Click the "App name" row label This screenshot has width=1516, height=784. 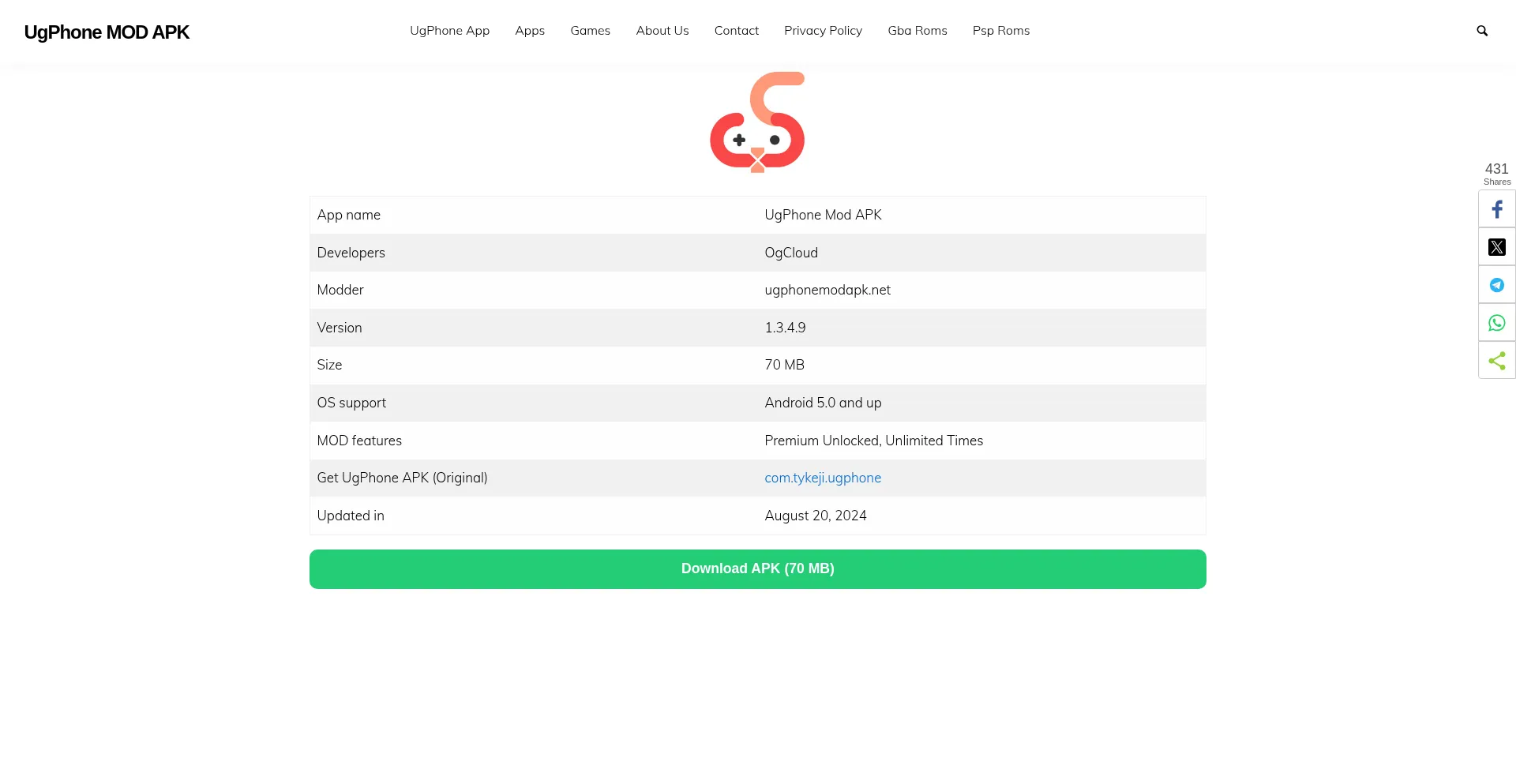click(348, 215)
